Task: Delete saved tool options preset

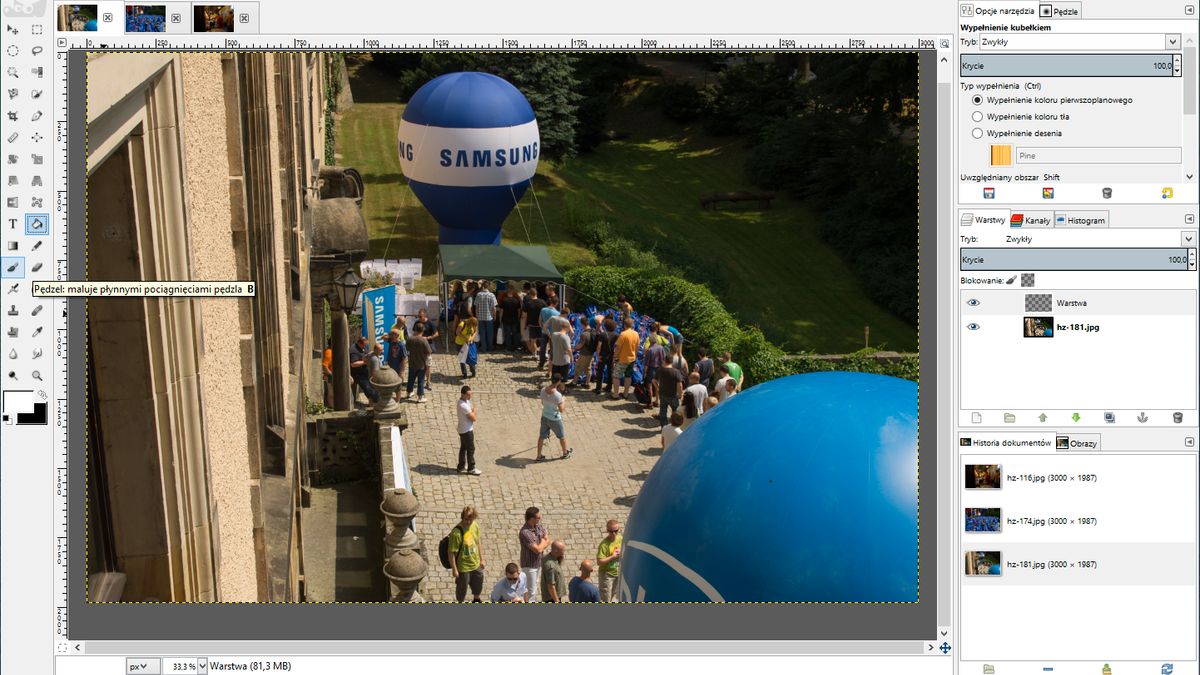Action: (x=1107, y=193)
